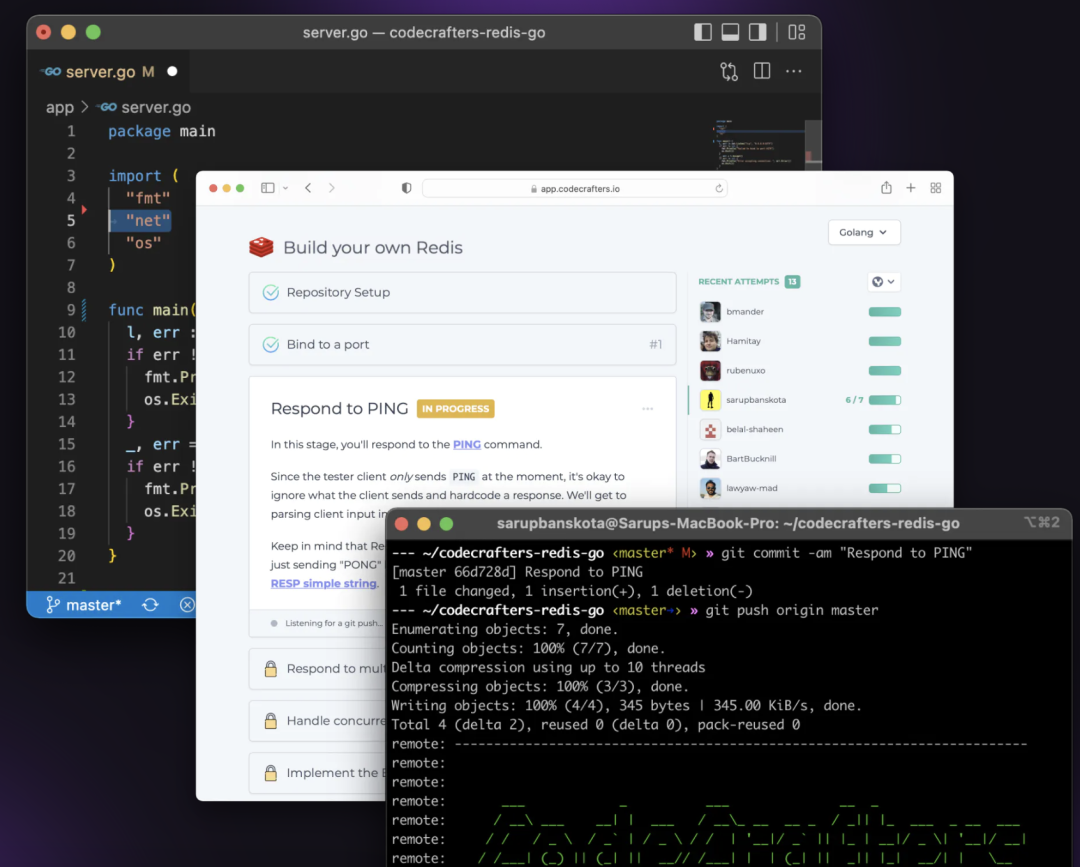Screen dimensions: 1080x867
Task: Click the locked 'Respond to mult…' stage
Action: coord(318,669)
